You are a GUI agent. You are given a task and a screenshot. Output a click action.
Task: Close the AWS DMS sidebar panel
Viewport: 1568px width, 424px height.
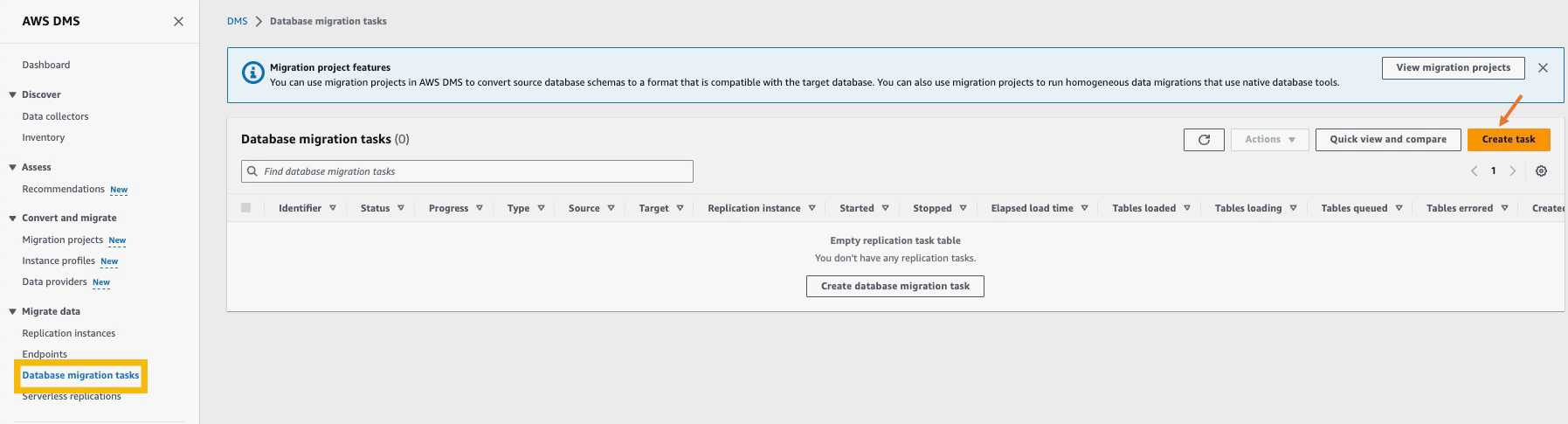click(178, 21)
